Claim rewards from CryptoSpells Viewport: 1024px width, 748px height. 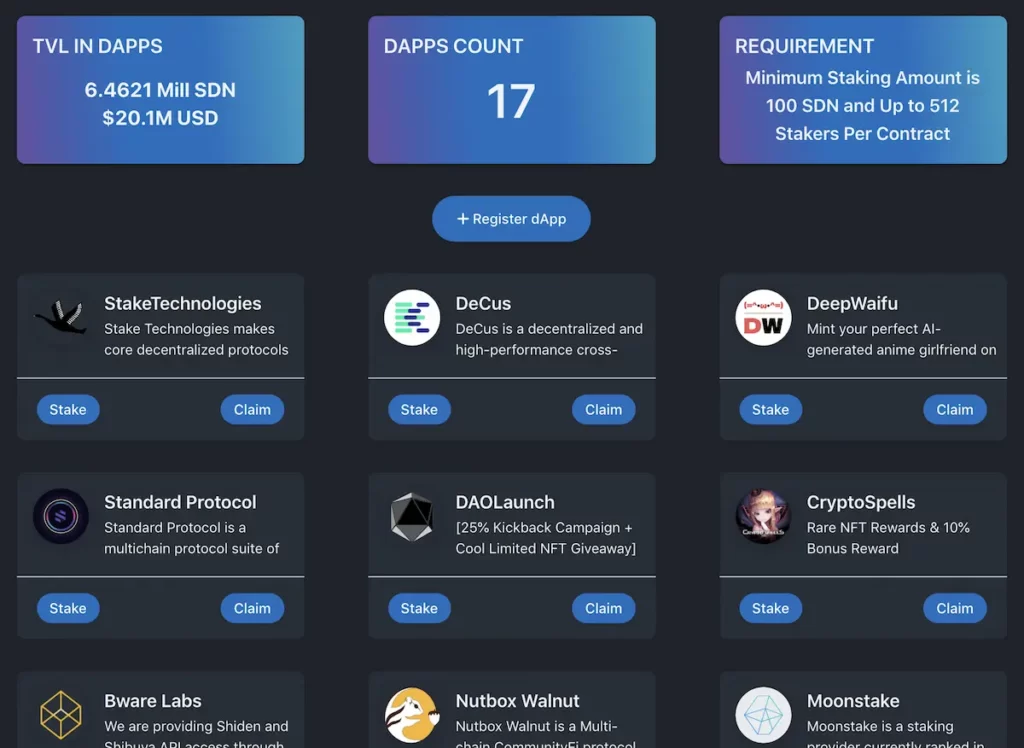pyautogui.click(x=955, y=608)
